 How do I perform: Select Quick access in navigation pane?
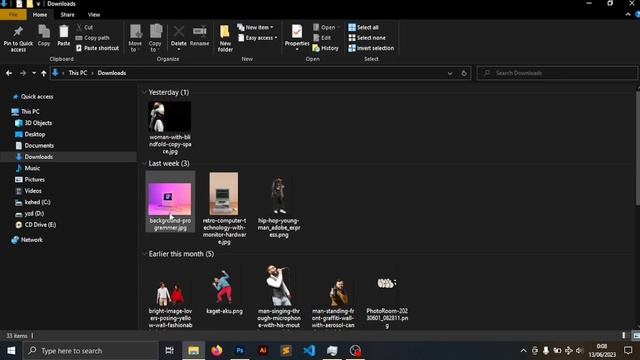(37, 97)
